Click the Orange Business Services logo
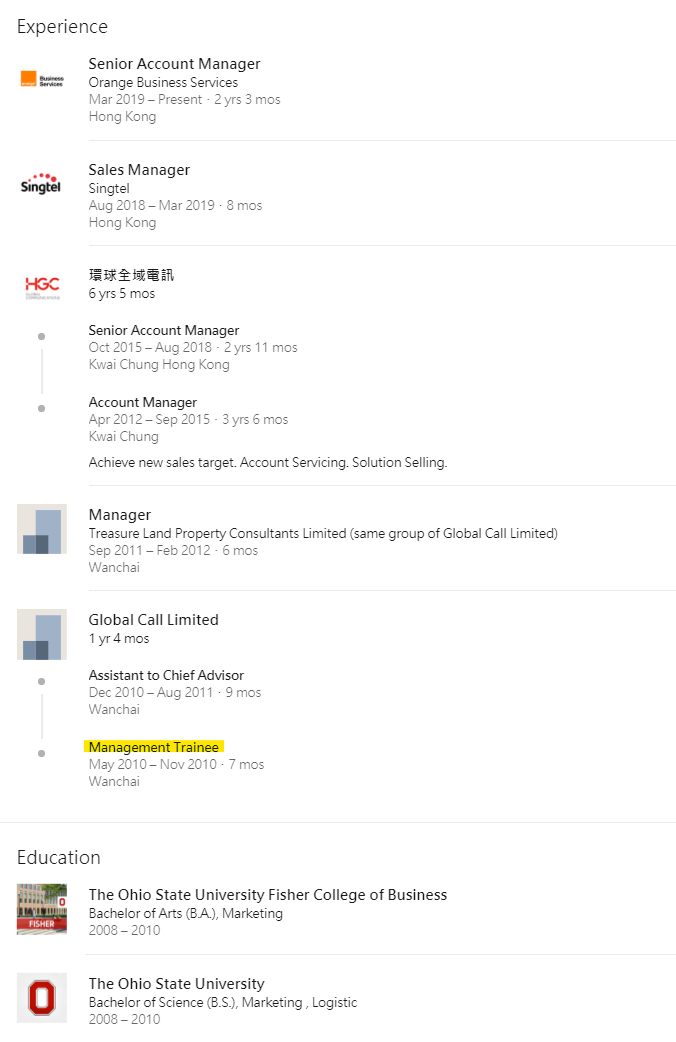676x1042 pixels. coord(42,80)
